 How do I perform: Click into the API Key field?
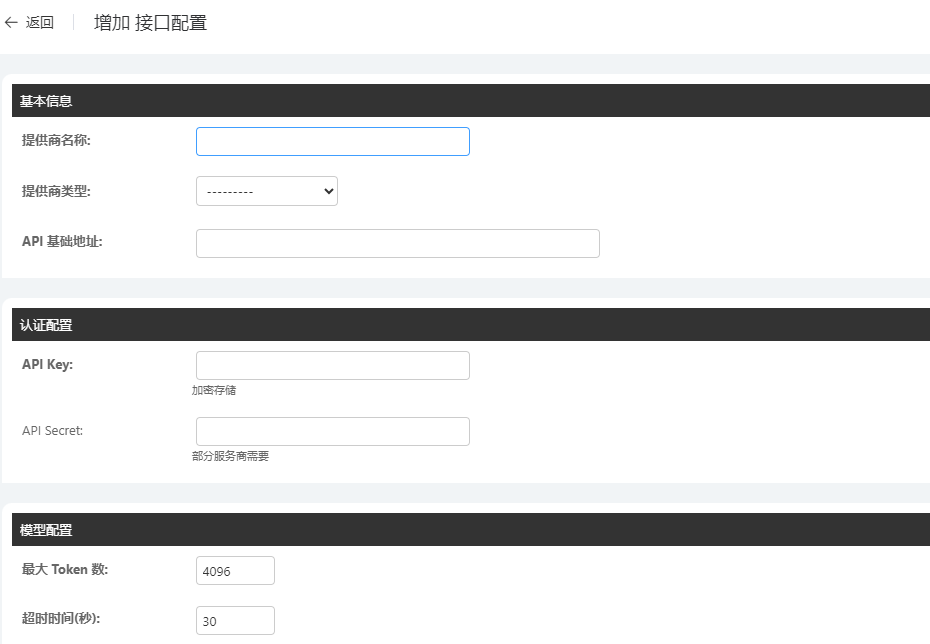pos(332,365)
